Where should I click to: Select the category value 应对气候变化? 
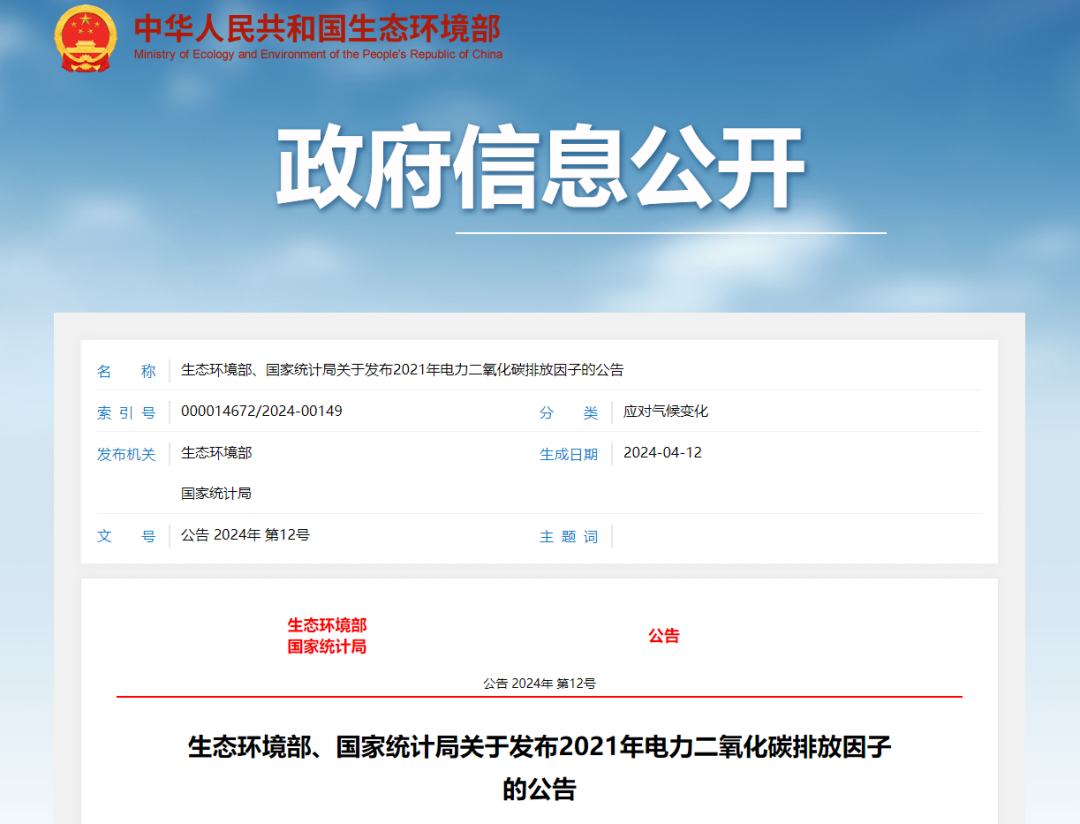point(665,411)
